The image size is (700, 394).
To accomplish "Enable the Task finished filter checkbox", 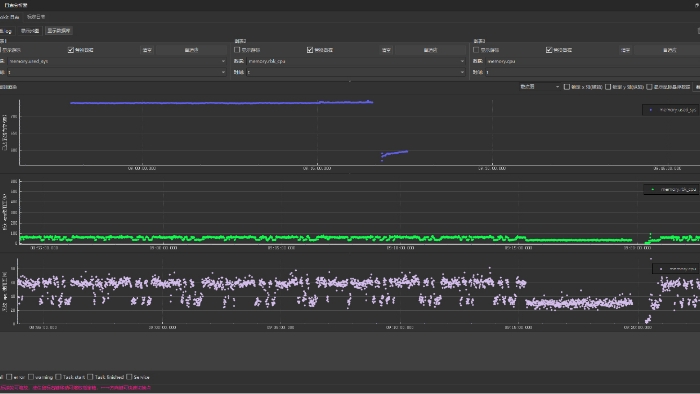I will click(x=90, y=377).
